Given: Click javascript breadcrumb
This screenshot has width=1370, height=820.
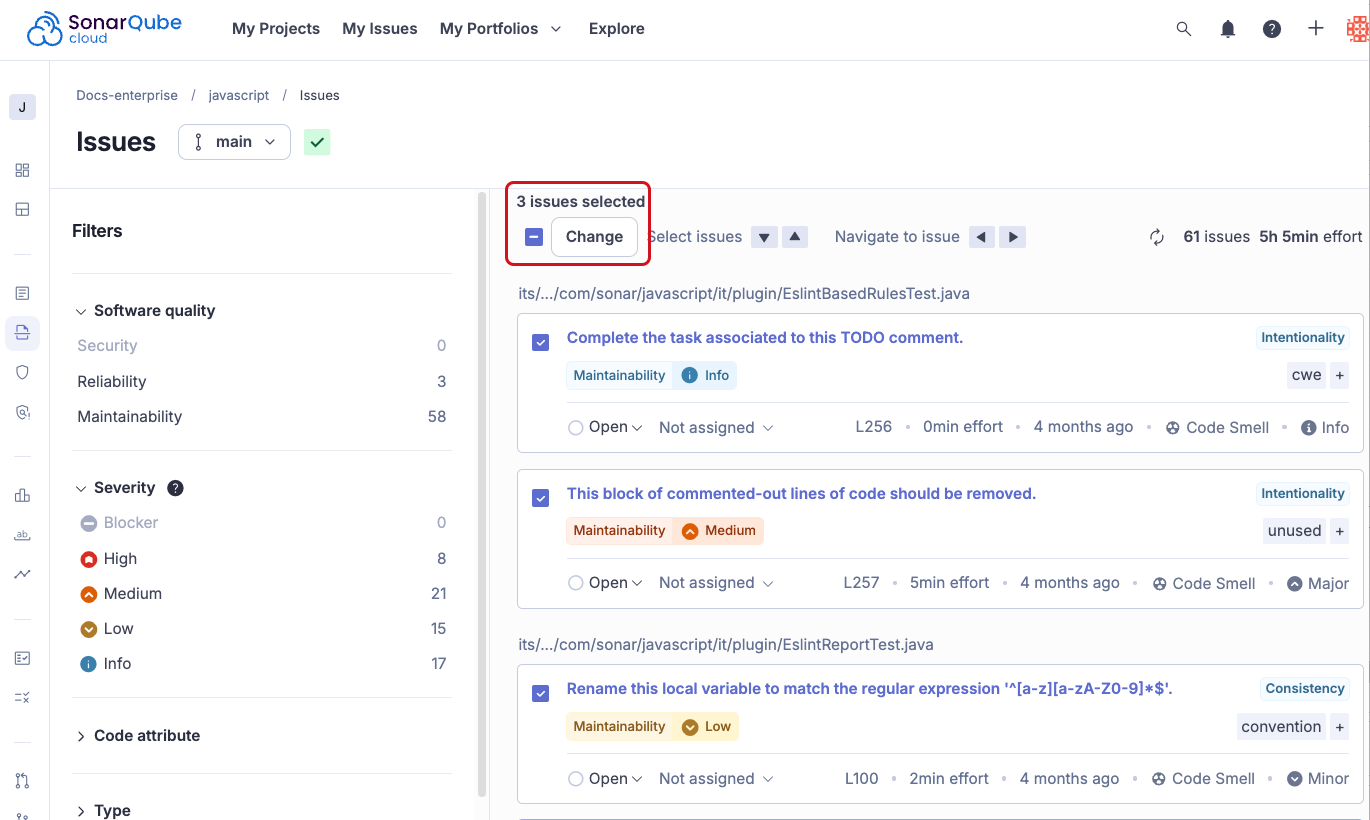Looking at the screenshot, I should click(x=239, y=96).
